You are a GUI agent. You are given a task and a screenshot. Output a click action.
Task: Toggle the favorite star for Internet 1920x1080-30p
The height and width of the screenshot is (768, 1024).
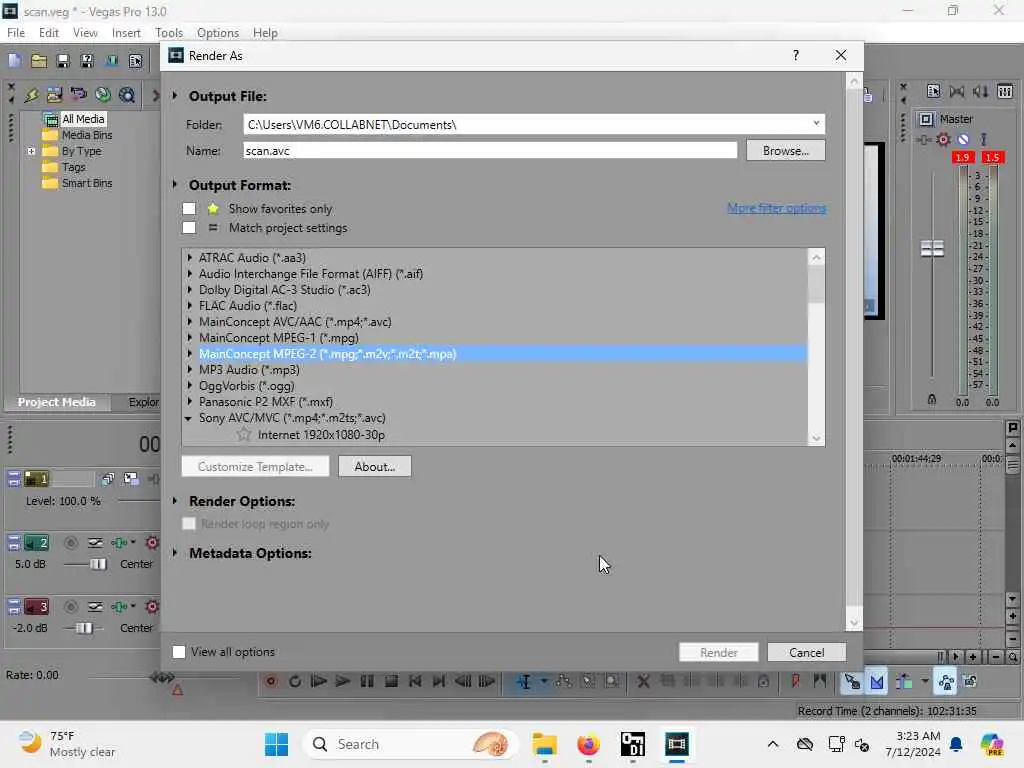click(x=244, y=434)
